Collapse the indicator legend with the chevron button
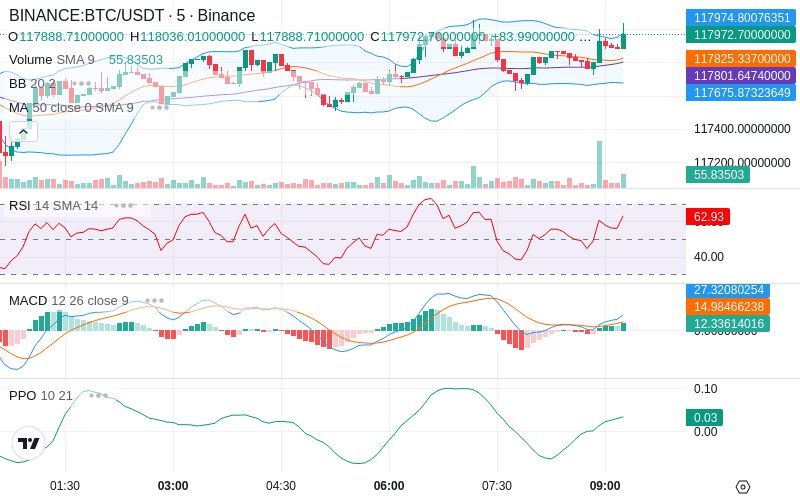Image resolution: width=800 pixels, height=500 pixels. tap(23, 132)
